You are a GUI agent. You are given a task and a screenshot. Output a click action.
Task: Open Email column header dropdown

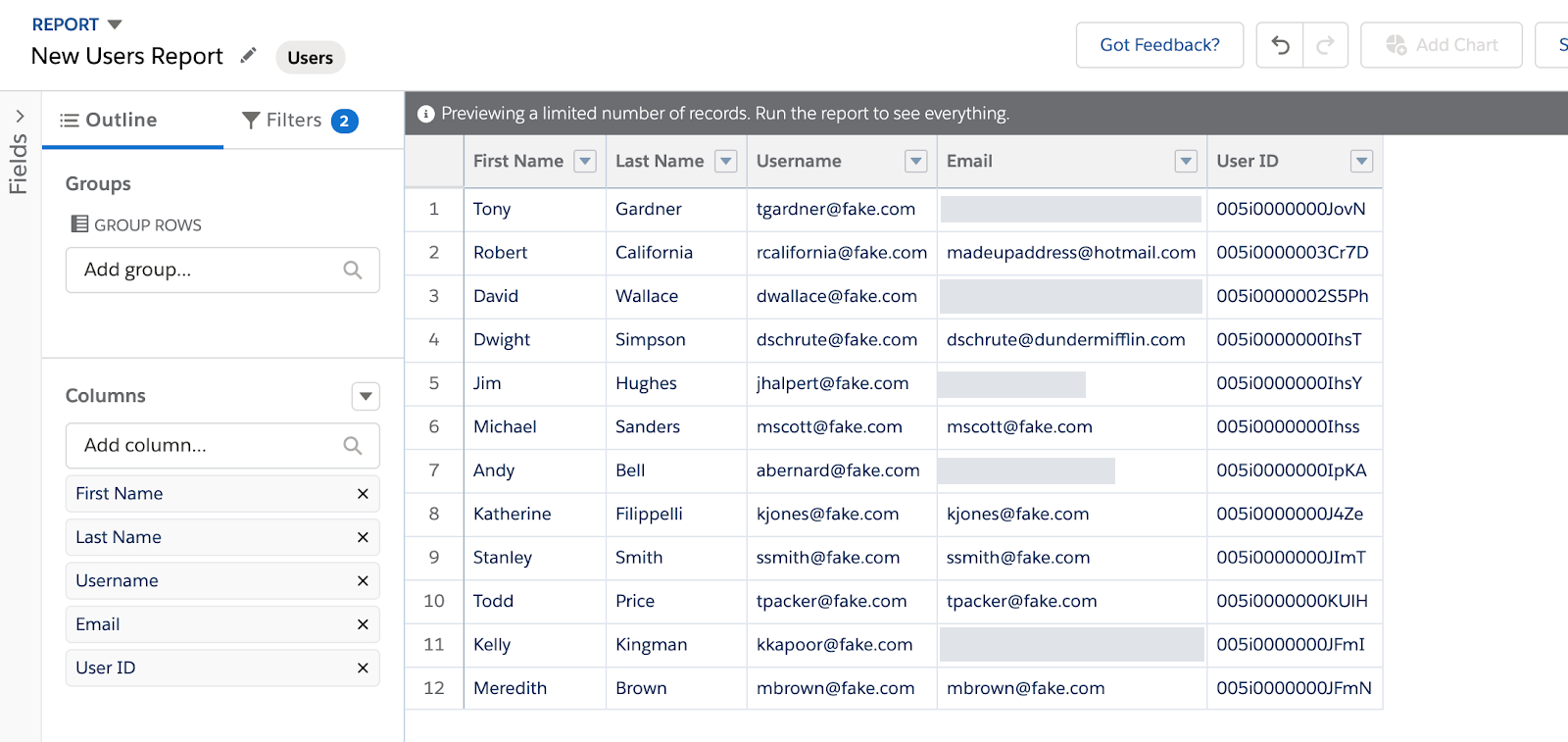pyautogui.click(x=1187, y=162)
